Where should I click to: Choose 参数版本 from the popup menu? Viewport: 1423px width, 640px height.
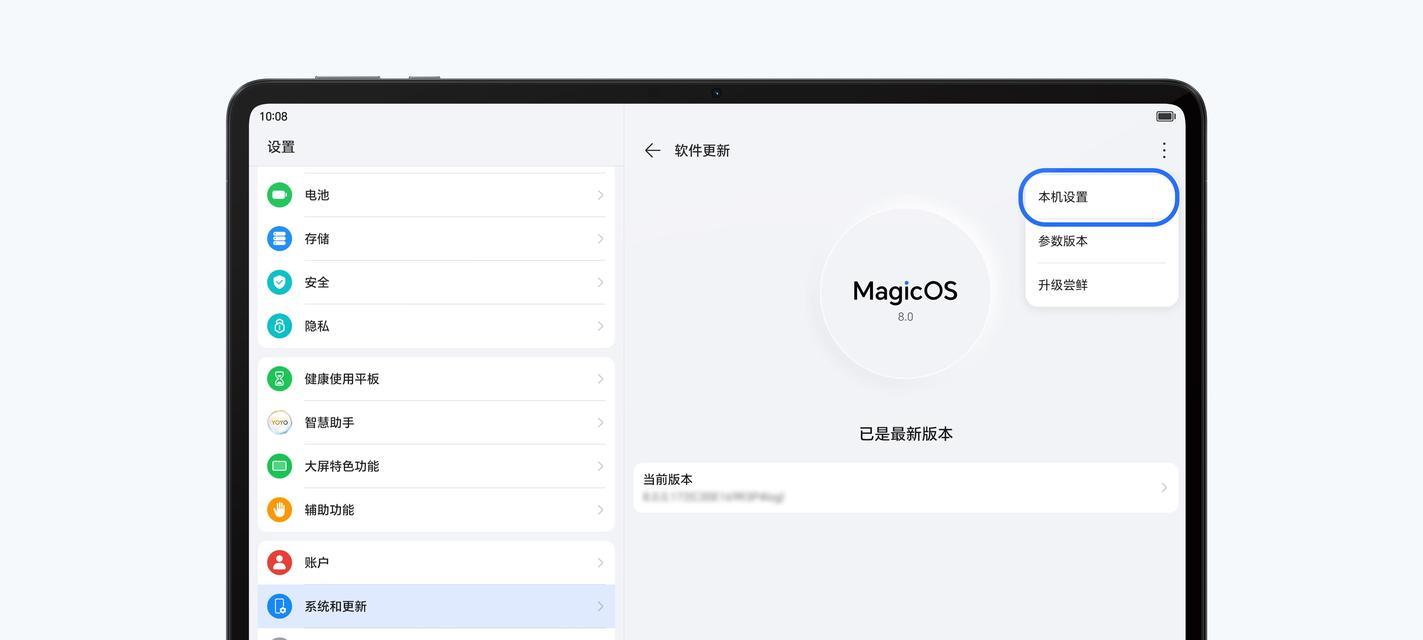[1100, 241]
